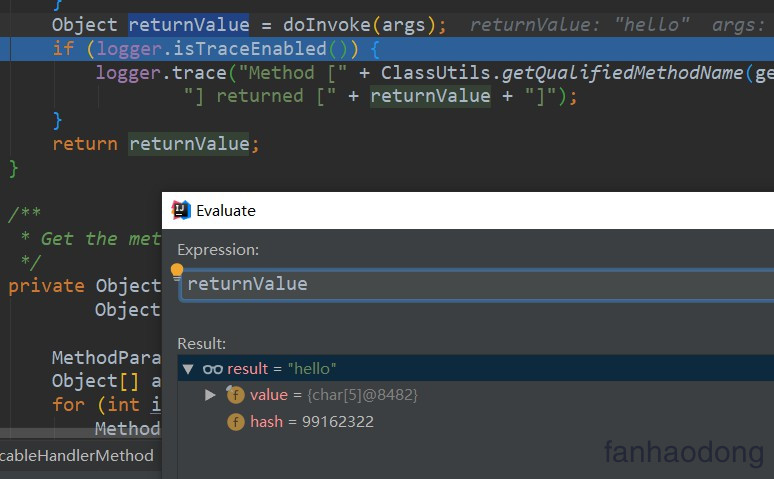Select the value = {char[5]@8482} text
This screenshot has height=479, width=774.
[334, 395]
